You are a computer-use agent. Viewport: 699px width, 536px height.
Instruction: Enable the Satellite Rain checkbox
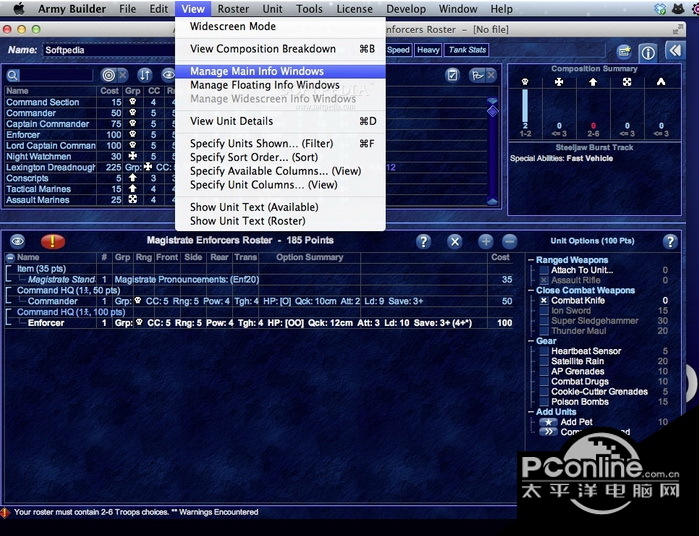[x=544, y=361]
